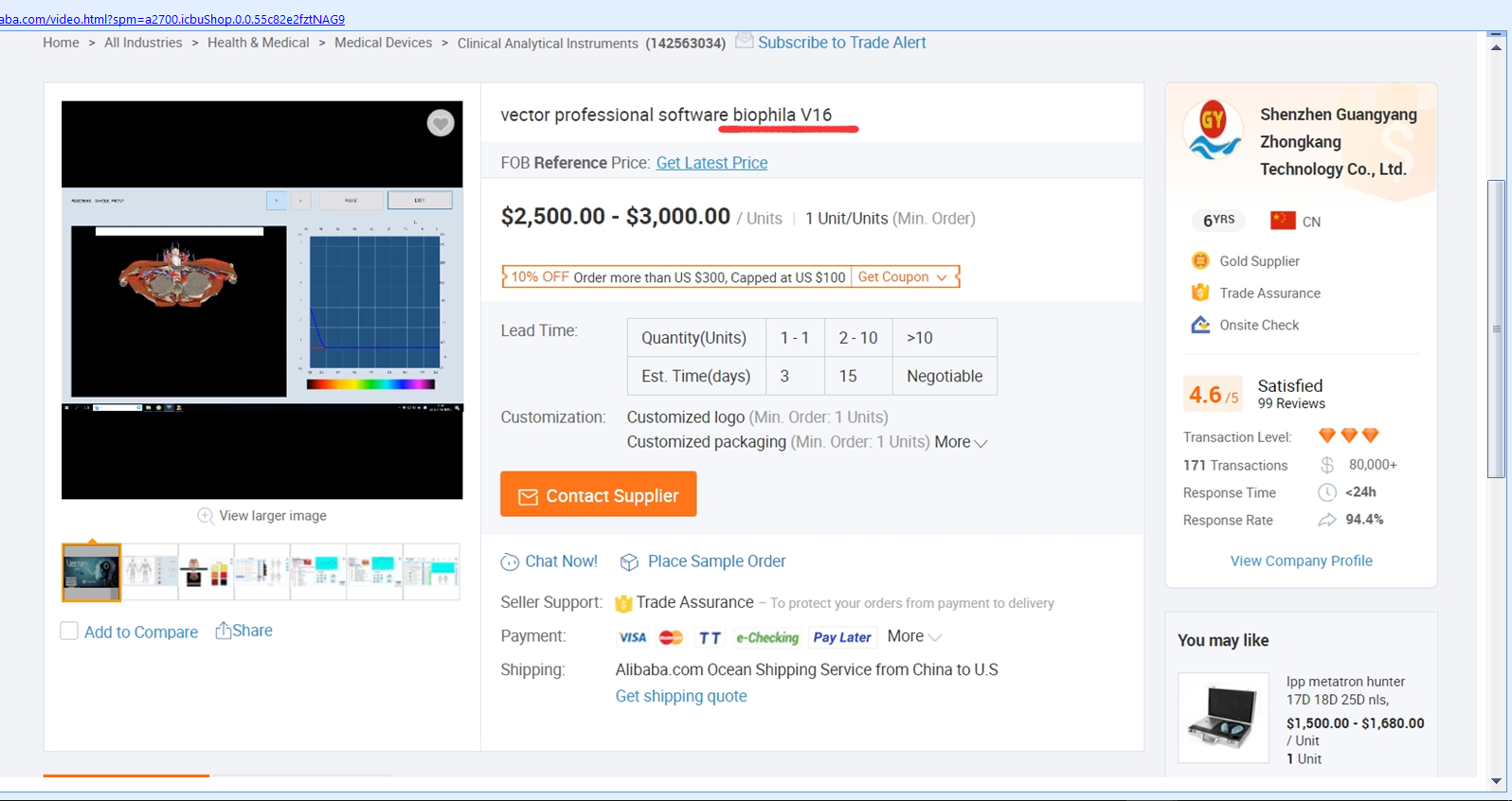
Task: Expand More payment methods
Action: tap(914, 637)
